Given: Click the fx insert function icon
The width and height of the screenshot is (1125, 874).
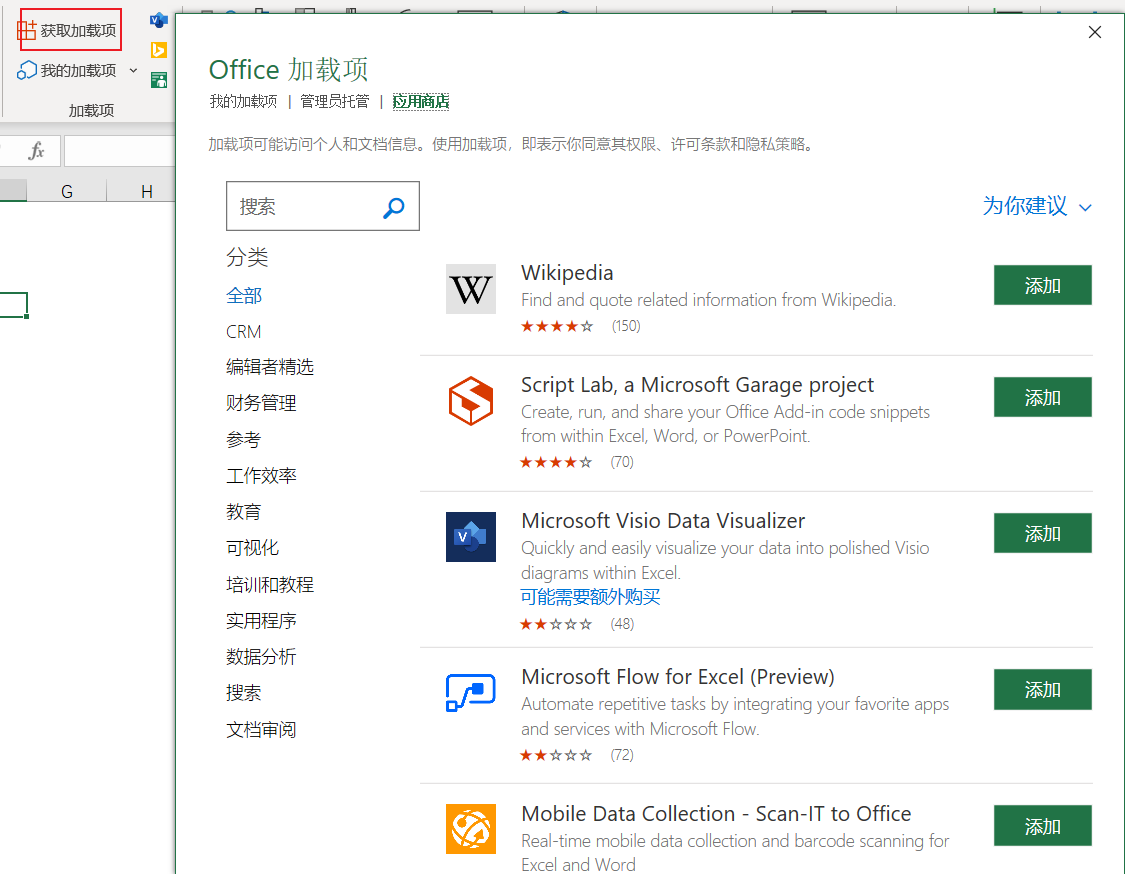Looking at the screenshot, I should pos(36,151).
